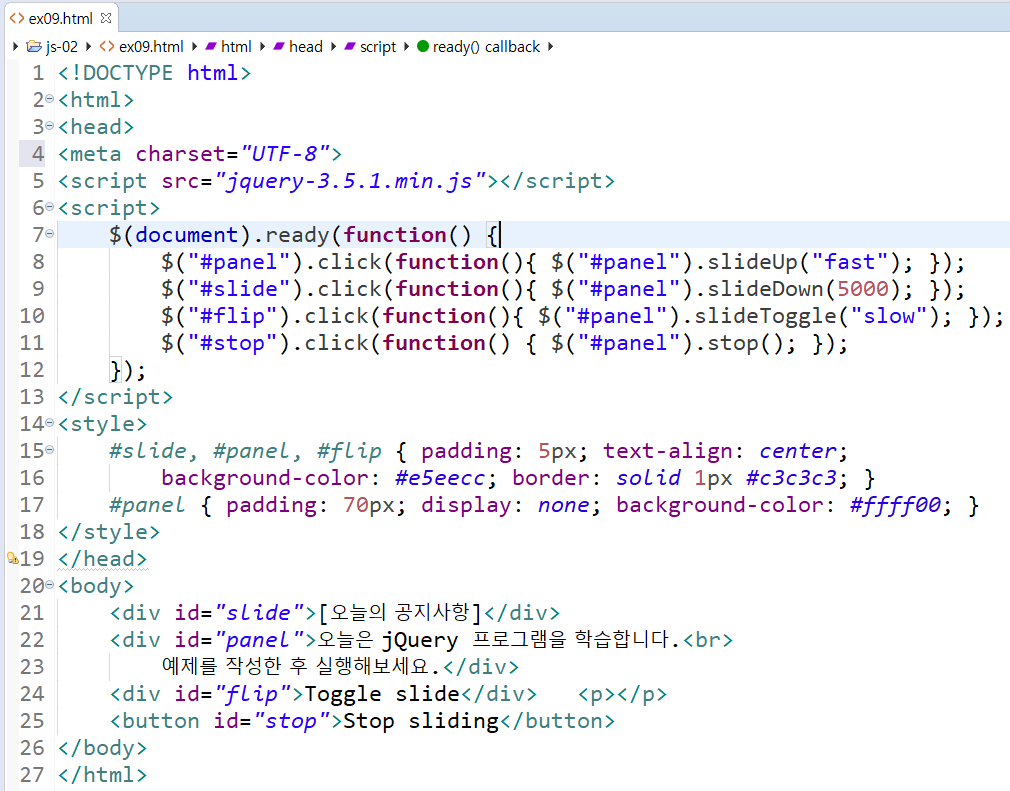Click the <!DOCTYPE html> declaration
Screen dimensions: 1010x791
154,73
